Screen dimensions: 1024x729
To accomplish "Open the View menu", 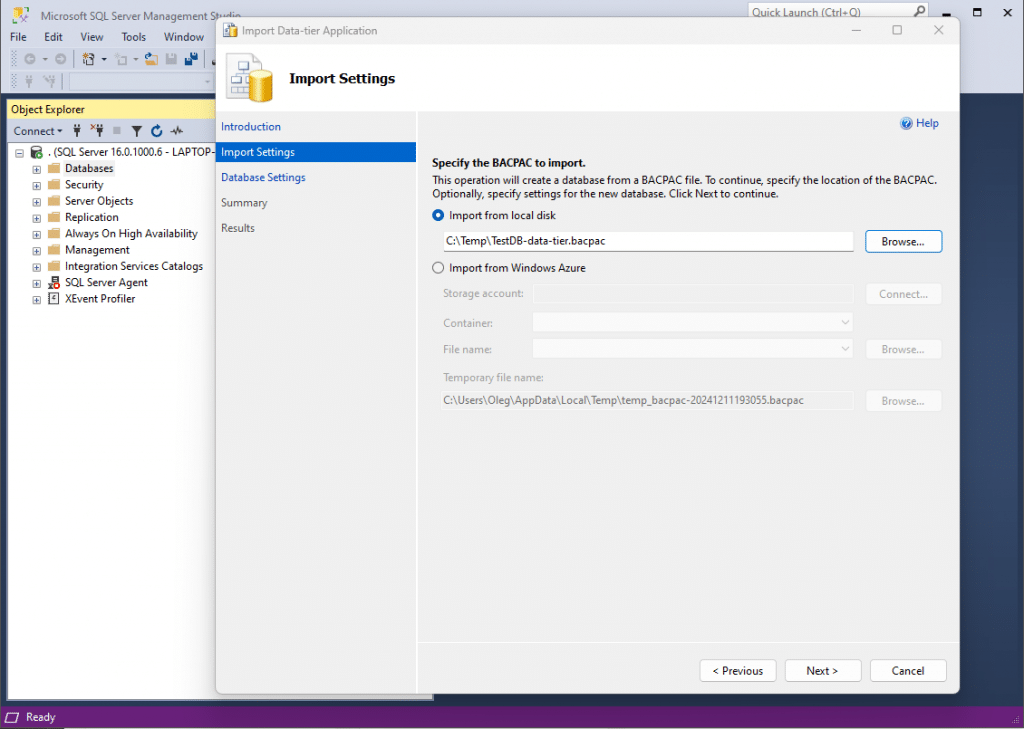I will point(92,37).
